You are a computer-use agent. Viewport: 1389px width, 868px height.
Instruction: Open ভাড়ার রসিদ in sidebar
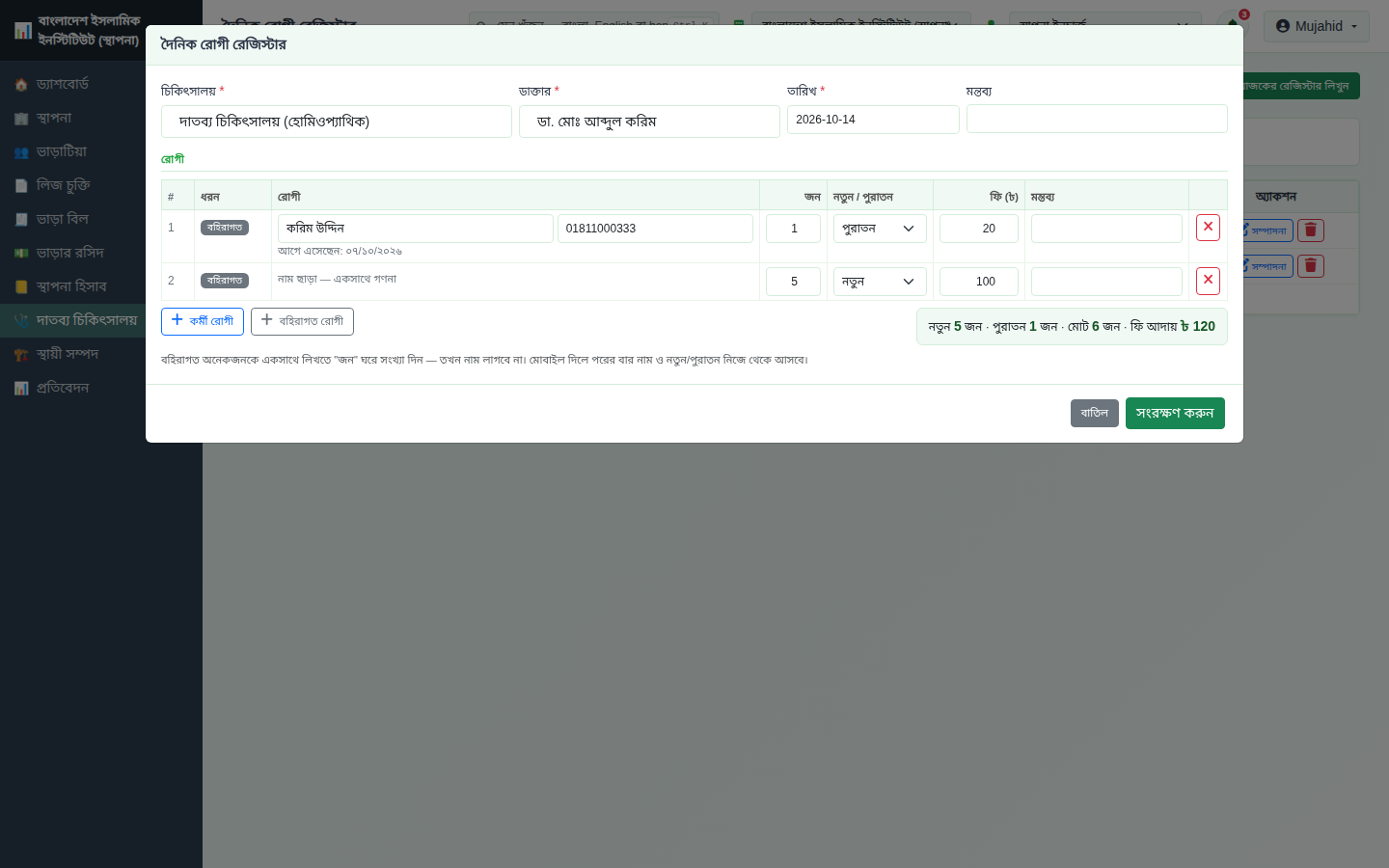point(72,253)
